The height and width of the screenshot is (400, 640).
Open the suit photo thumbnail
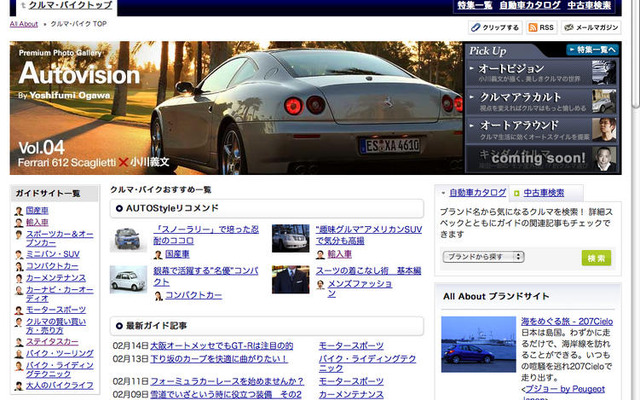click(291, 280)
